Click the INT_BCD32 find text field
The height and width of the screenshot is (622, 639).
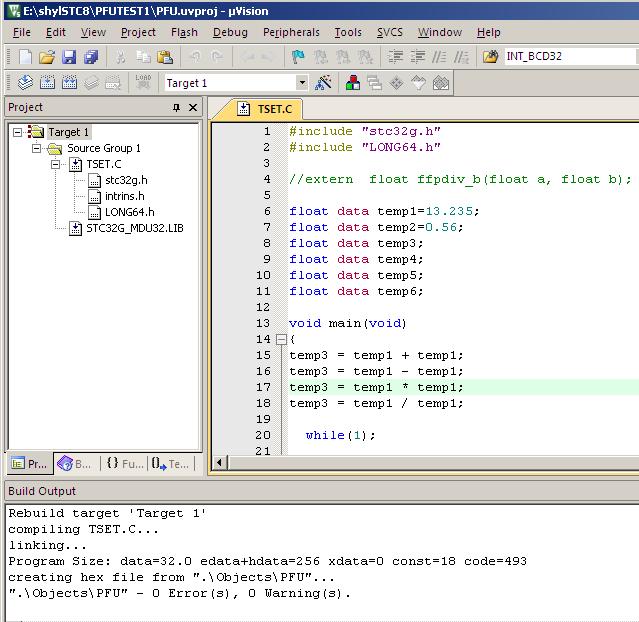point(571,56)
